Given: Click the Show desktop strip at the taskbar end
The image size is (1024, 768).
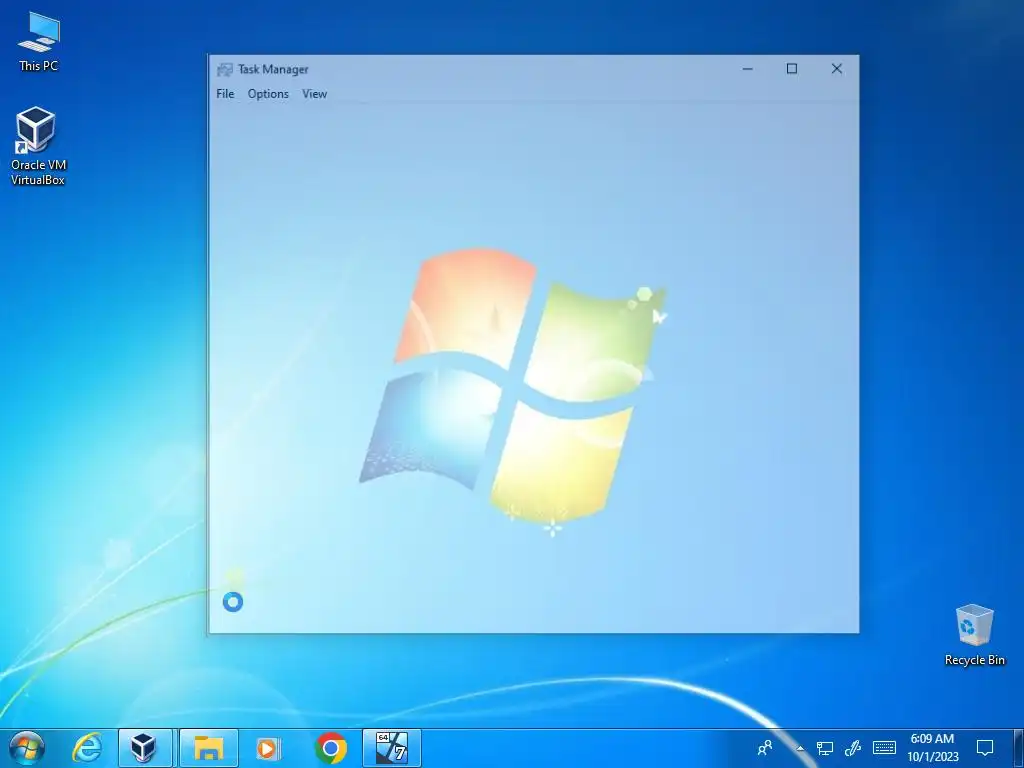Looking at the screenshot, I should coord(1019,748).
